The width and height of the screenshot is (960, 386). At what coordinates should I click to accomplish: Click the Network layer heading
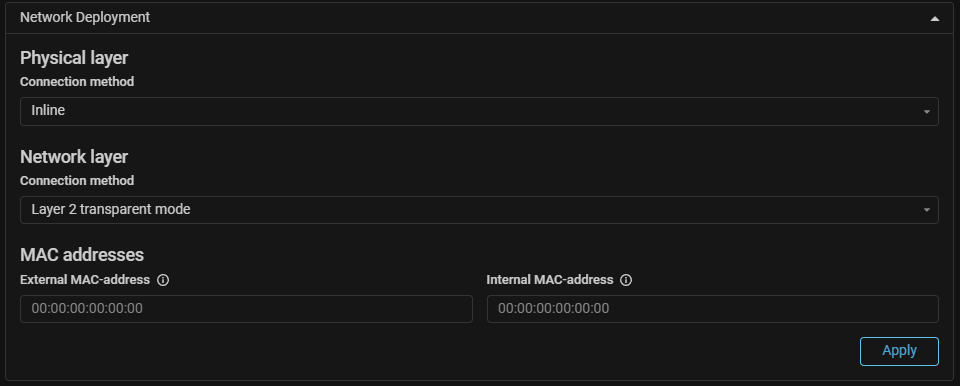[x=74, y=157]
